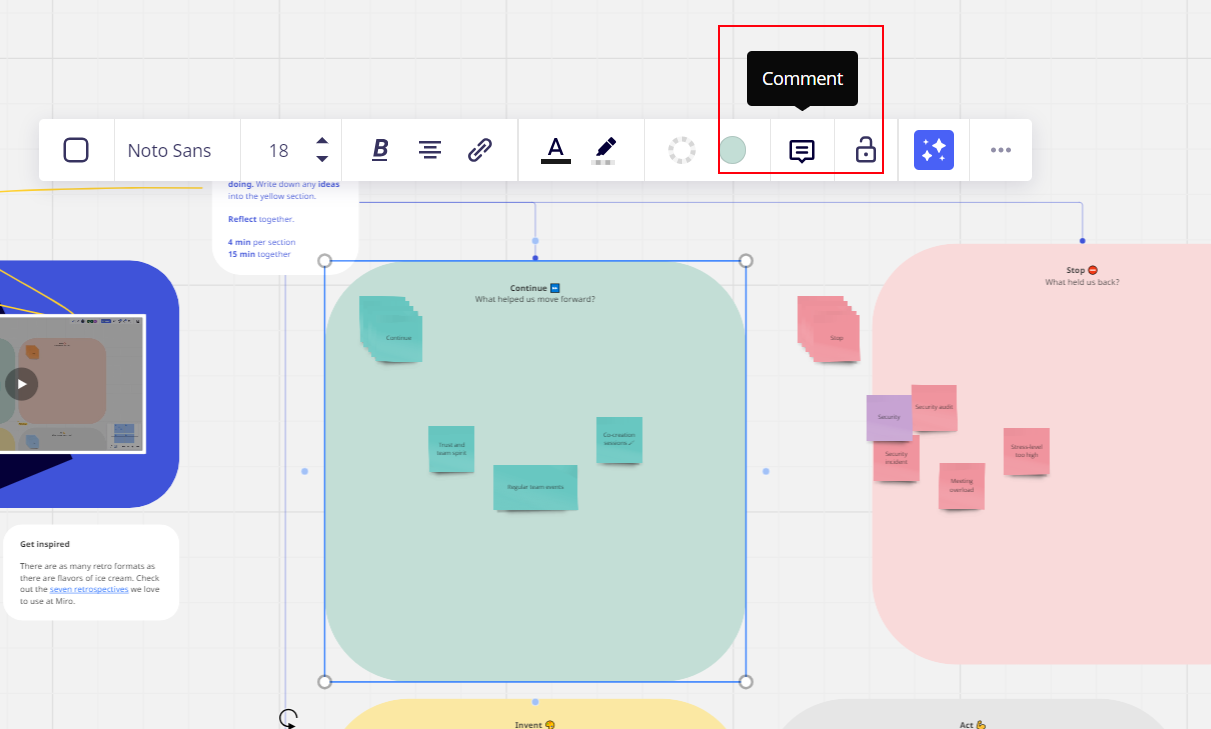Click the 'What helped us move forward?' subtitle
This screenshot has height=729, width=1211.
tap(535, 299)
